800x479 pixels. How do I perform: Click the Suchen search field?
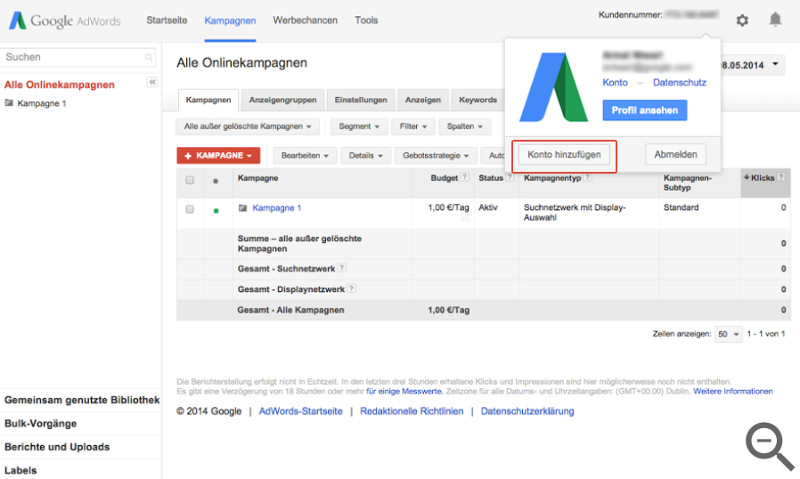78,57
